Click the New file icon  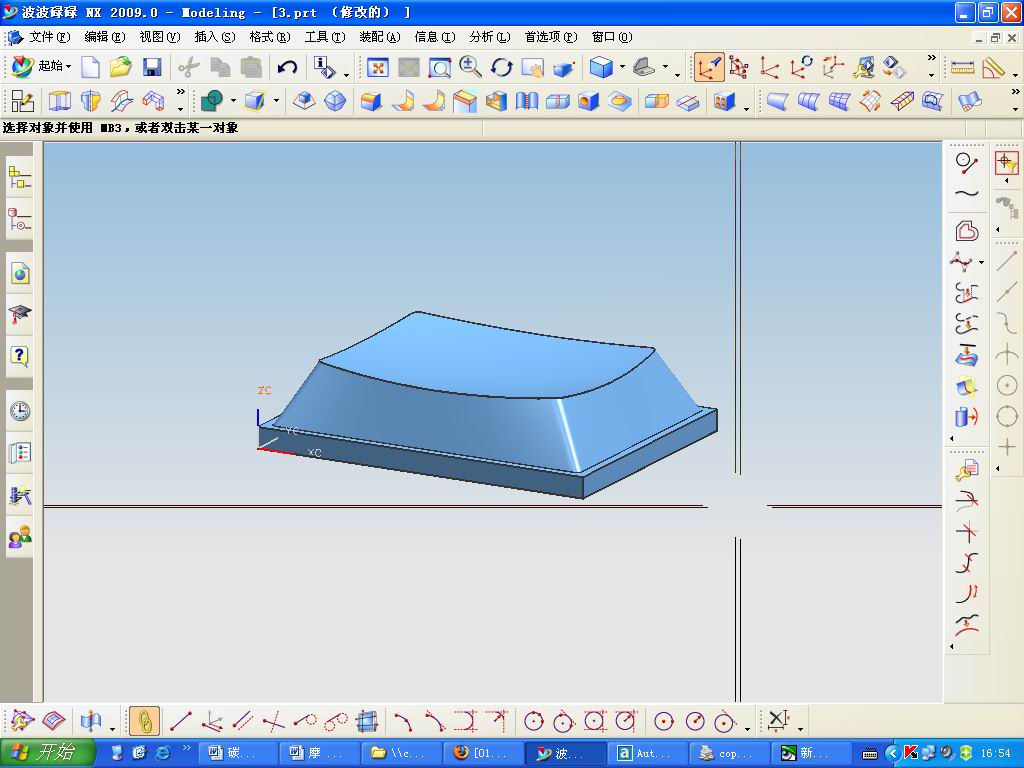(89, 67)
